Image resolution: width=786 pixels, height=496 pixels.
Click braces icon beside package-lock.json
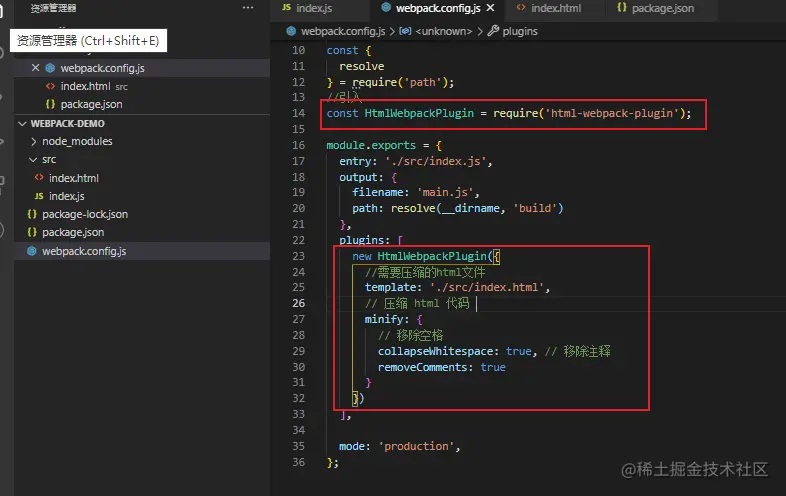pos(32,214)
